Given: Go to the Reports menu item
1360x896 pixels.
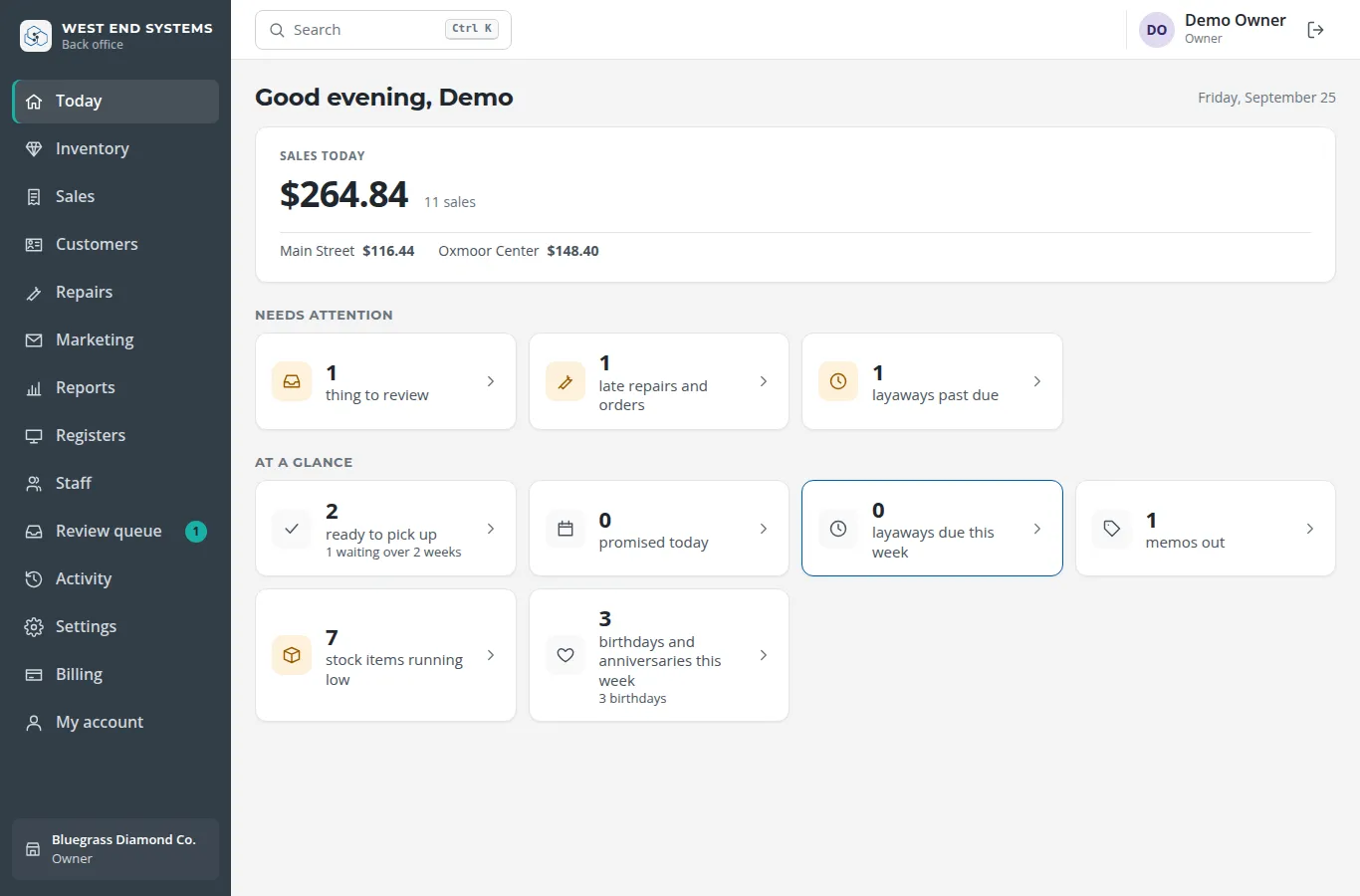Looking at the screenshot, I should (115, 387).
